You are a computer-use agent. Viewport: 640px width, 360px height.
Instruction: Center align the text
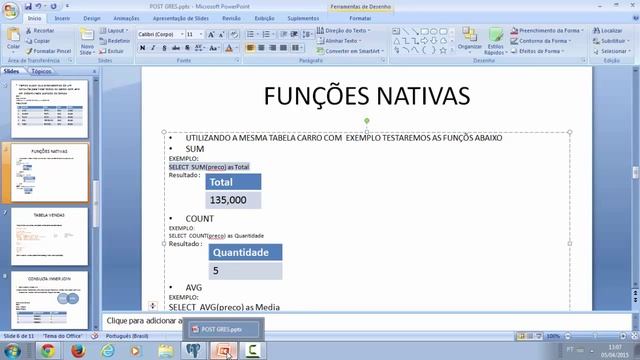[x=261, y=48]
